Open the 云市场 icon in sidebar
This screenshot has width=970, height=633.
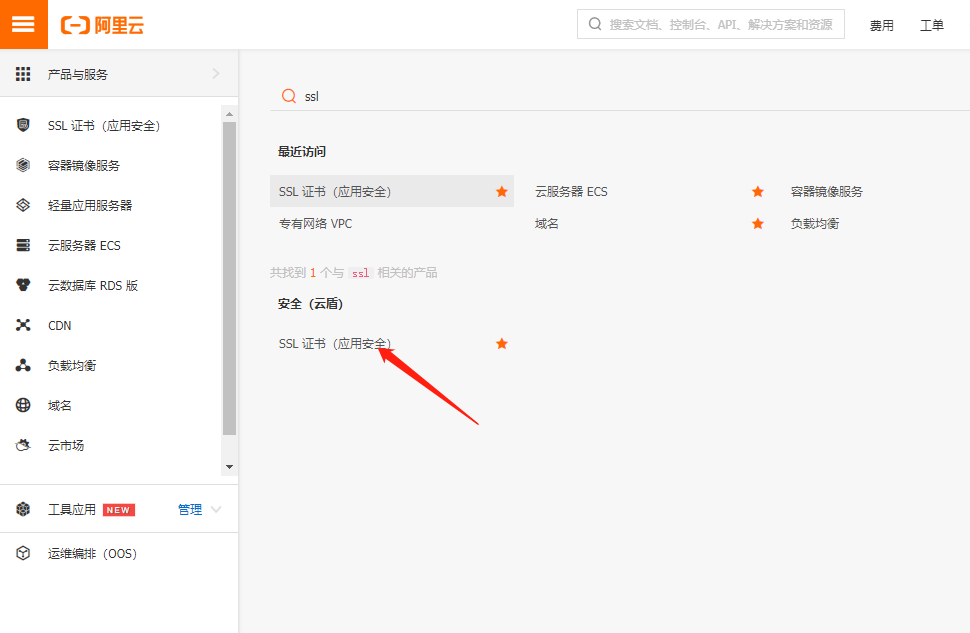23,446
